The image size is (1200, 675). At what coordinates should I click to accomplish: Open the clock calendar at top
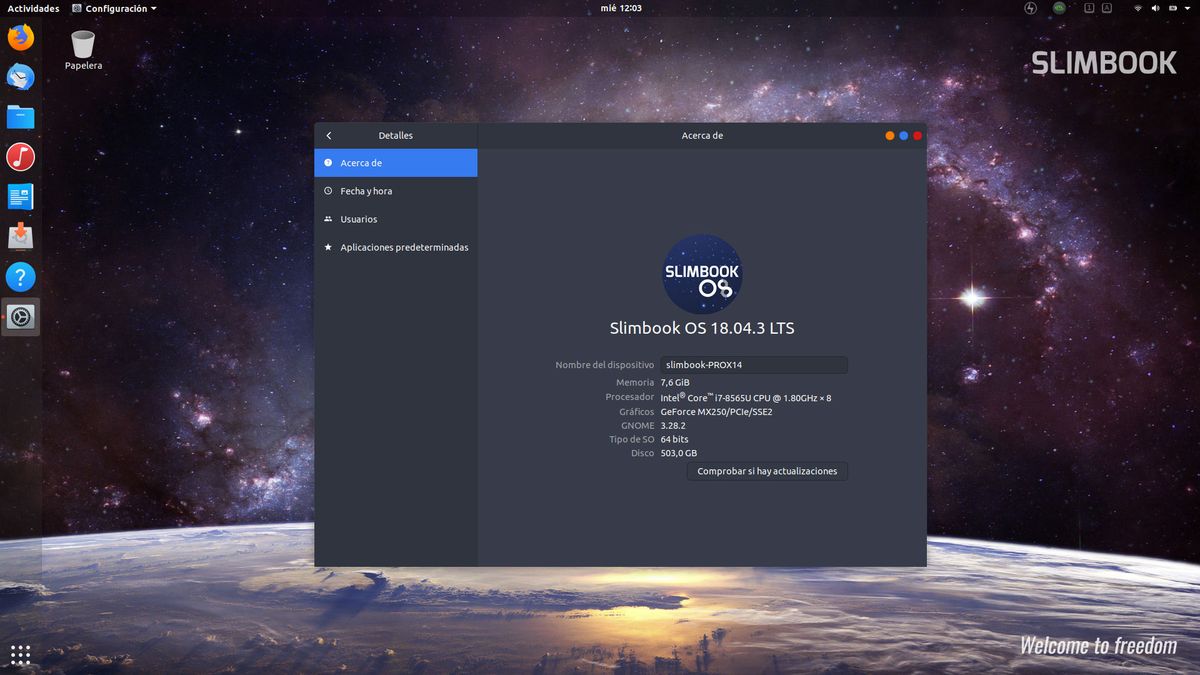(621, 8)
